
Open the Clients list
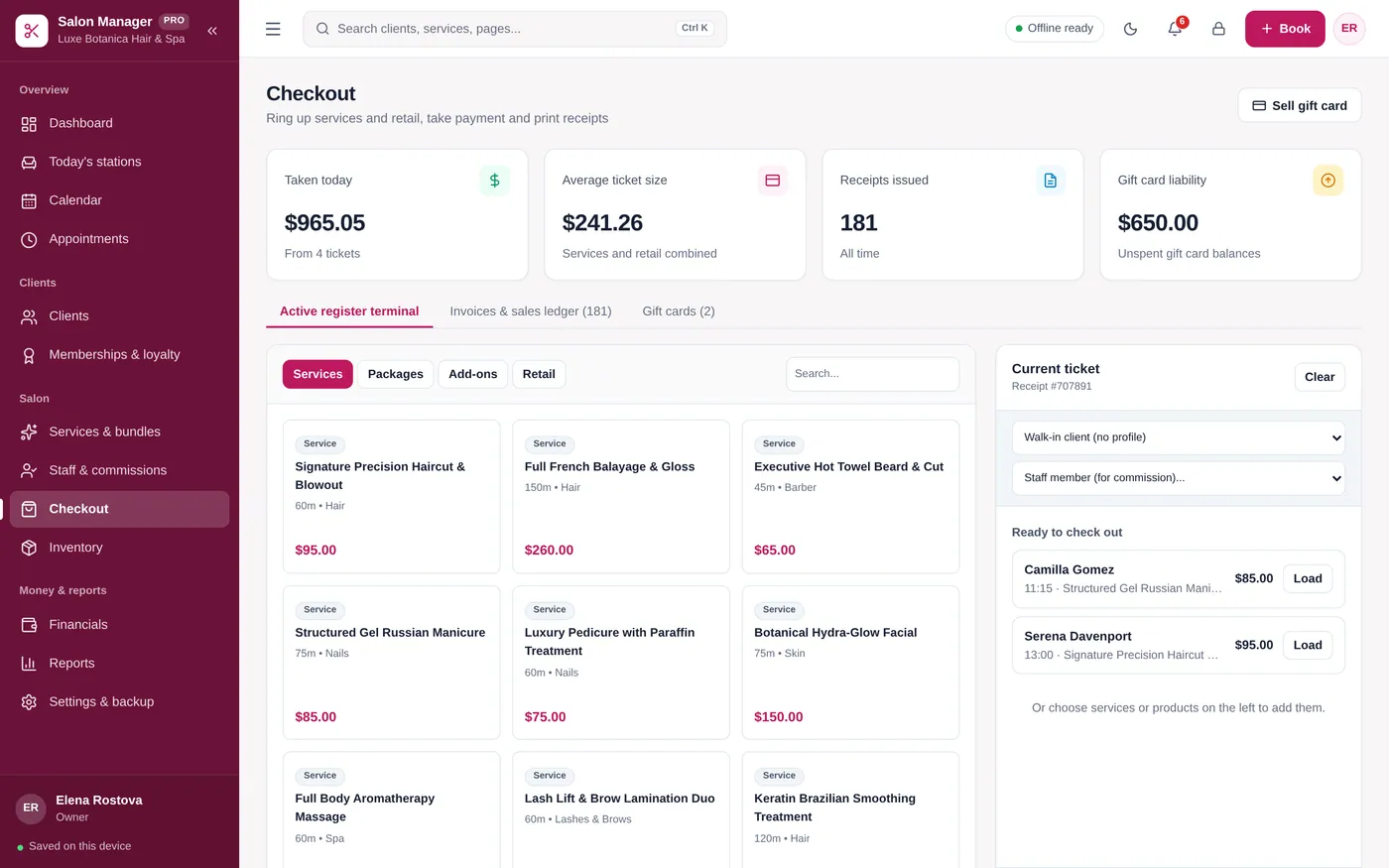pyautogui.click(x=119, y=316)
